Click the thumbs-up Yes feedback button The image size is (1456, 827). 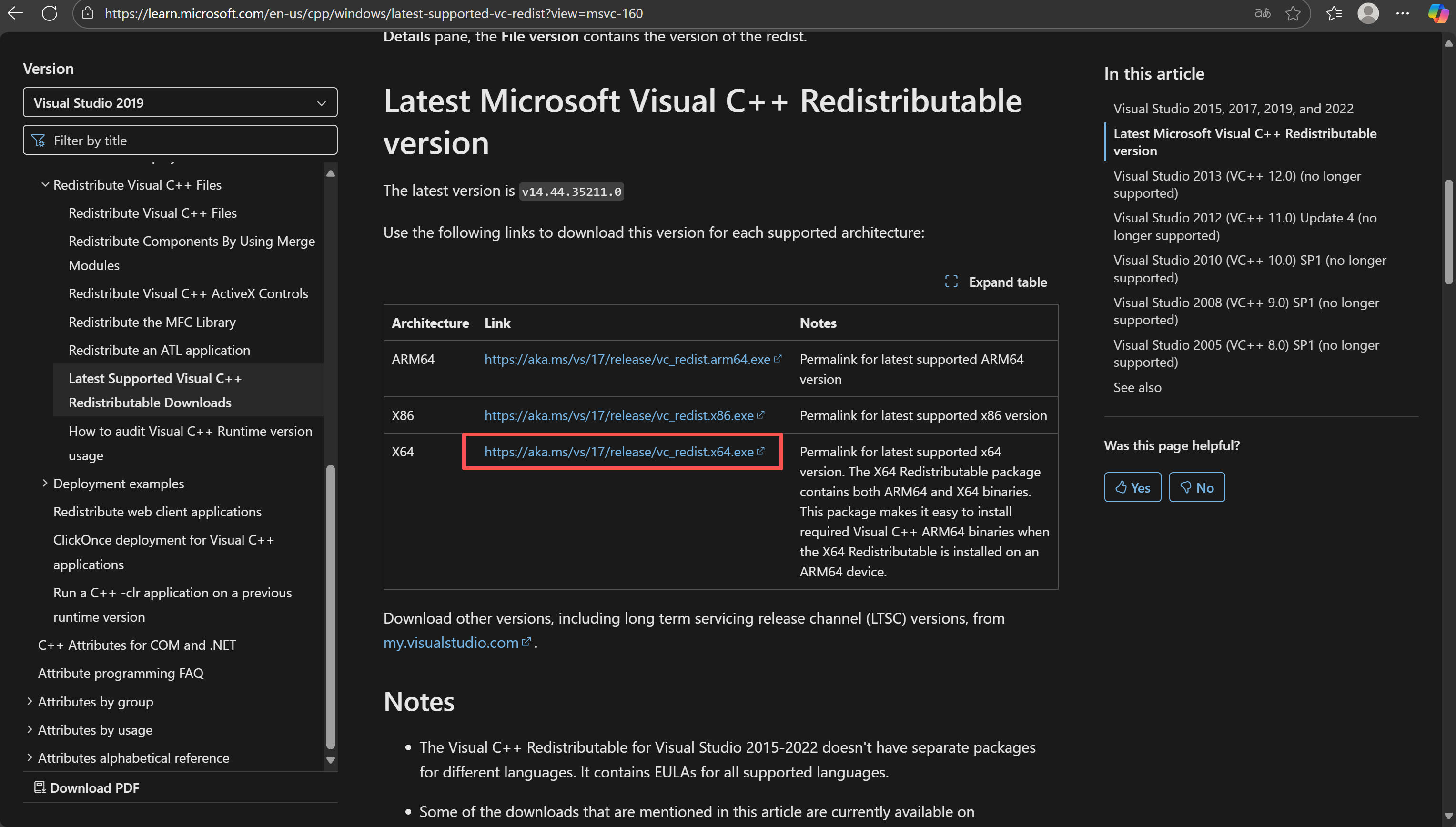pyautogui.click(x=1132, y=487)
